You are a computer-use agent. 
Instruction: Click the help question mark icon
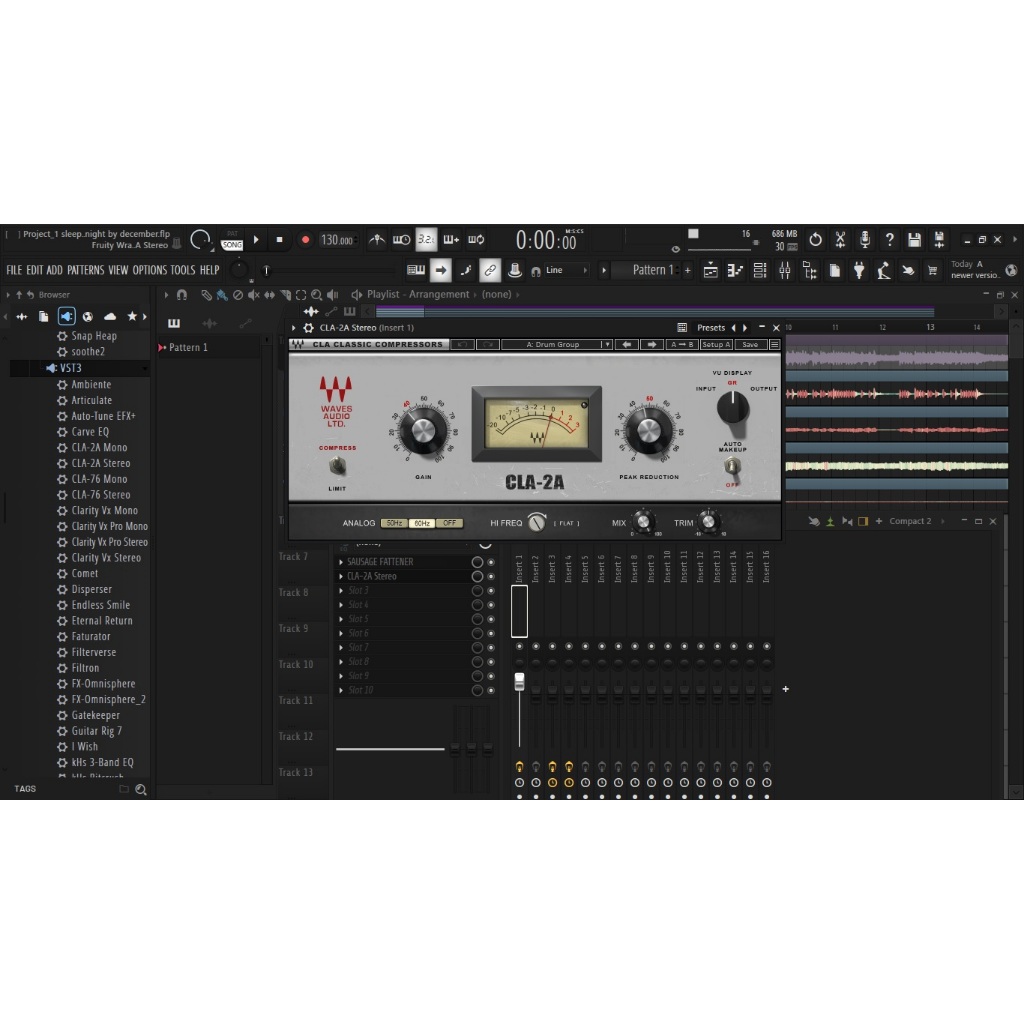[x=889, y=240]
